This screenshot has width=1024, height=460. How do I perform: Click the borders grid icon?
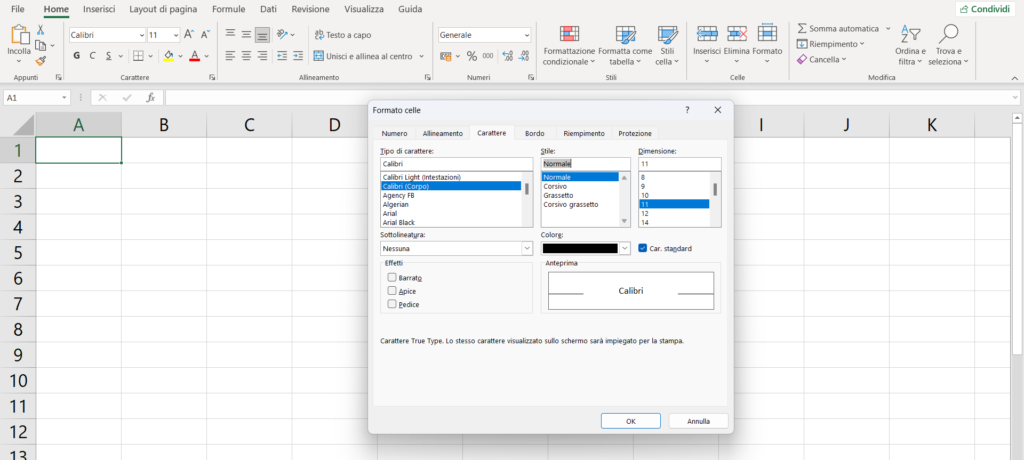point(138,56)
